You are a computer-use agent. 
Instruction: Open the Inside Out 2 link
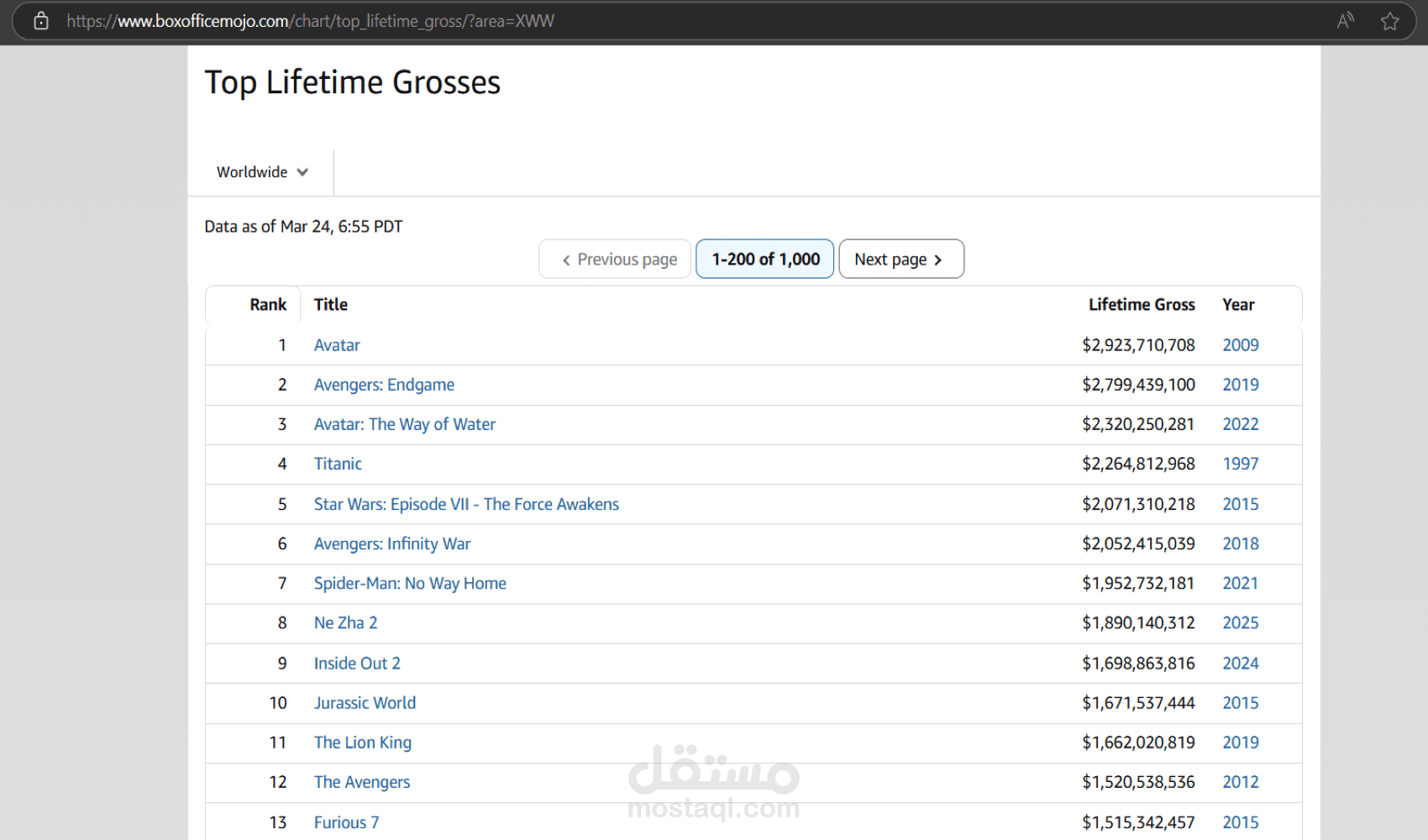pyautogui.click(x=357, y=663)
